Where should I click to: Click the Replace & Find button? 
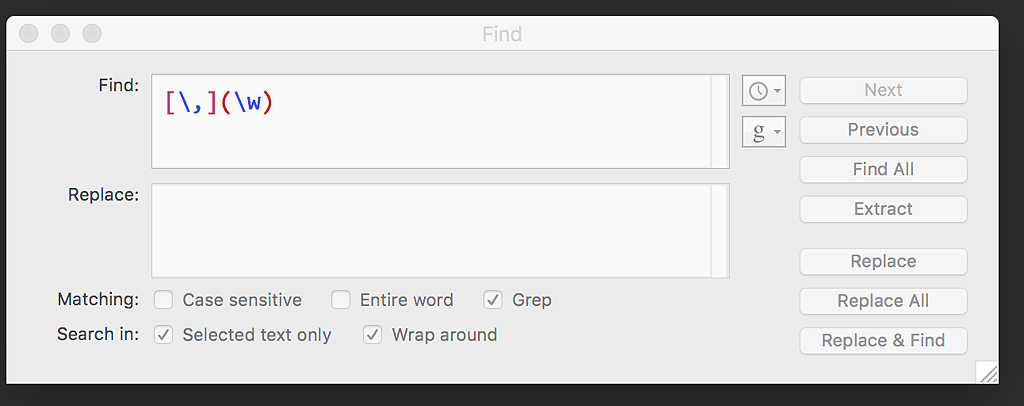tap(883, 340)
